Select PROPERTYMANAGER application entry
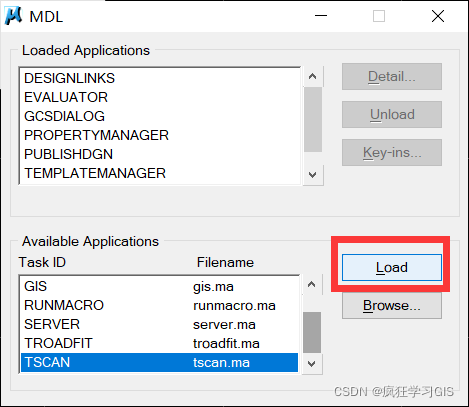This screenshot has height=407, width=469. pos(160,135)
